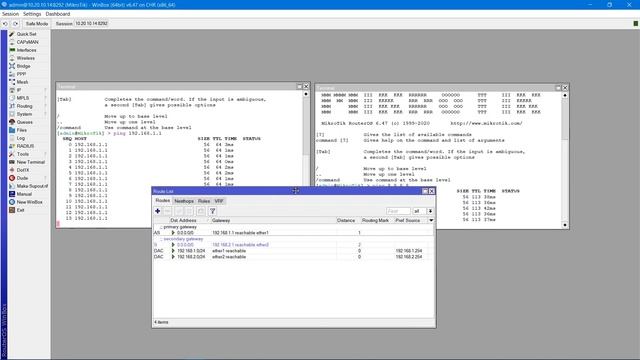Click the redo arrow in toolbar
Screen dimensions: 640x360
click(16, 24)
